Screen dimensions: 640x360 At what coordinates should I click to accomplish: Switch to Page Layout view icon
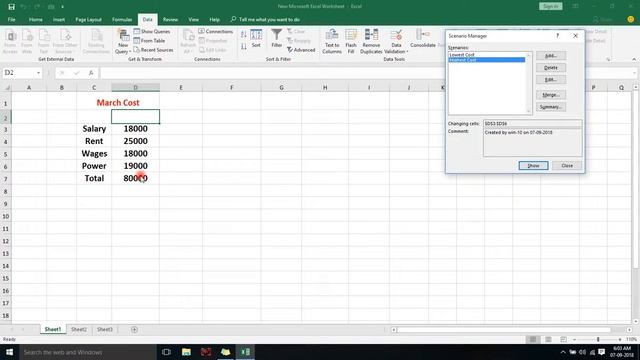[x=548, y=340]
